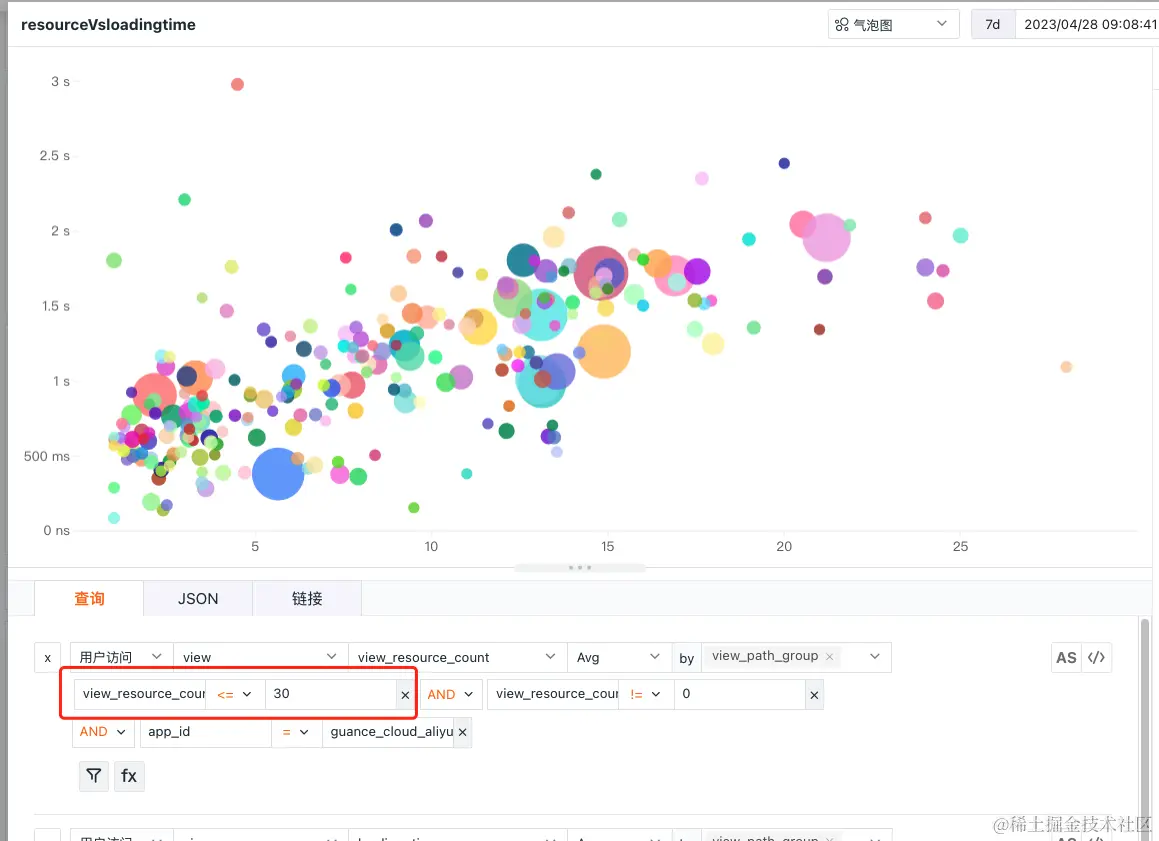Screen dimensions: 1159x841
Task: Switch to the JSON tab
Action: point(198,599)
